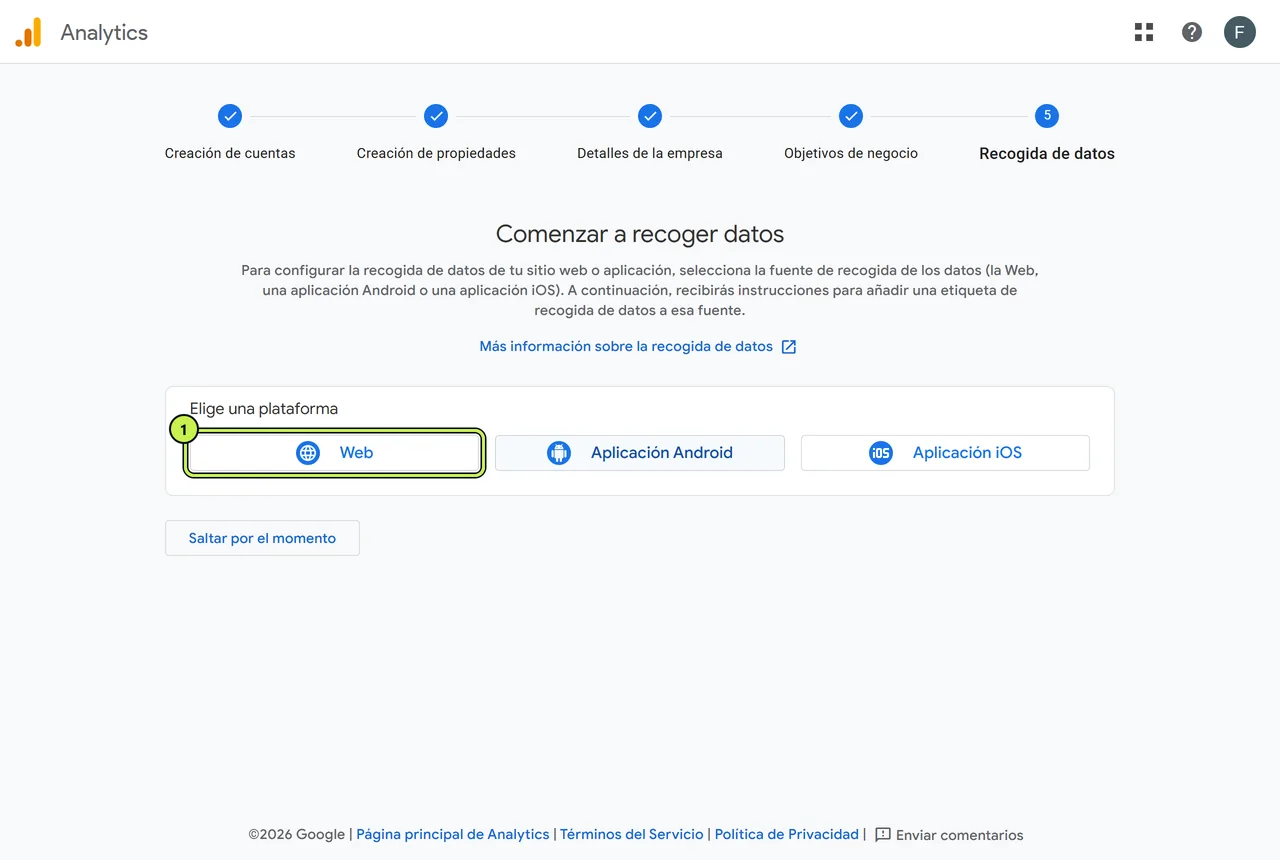The height and width of the screenshot is (860, 1280).
Task: Choose the Web platform button
Action: (x=335, y=453)
